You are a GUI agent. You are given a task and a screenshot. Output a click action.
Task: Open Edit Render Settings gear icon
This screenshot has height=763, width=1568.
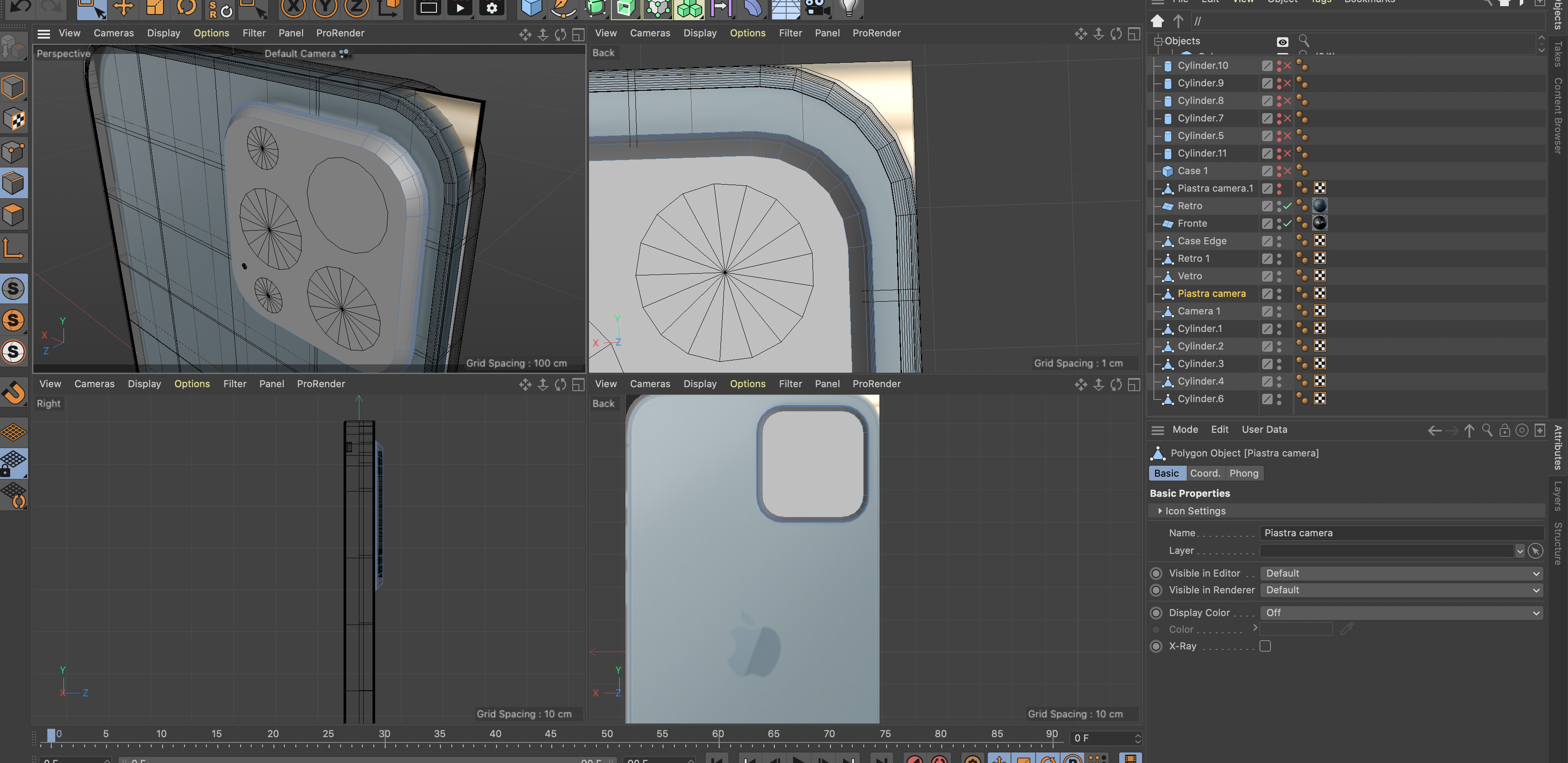pyautogui.click(x=492, y=7)
